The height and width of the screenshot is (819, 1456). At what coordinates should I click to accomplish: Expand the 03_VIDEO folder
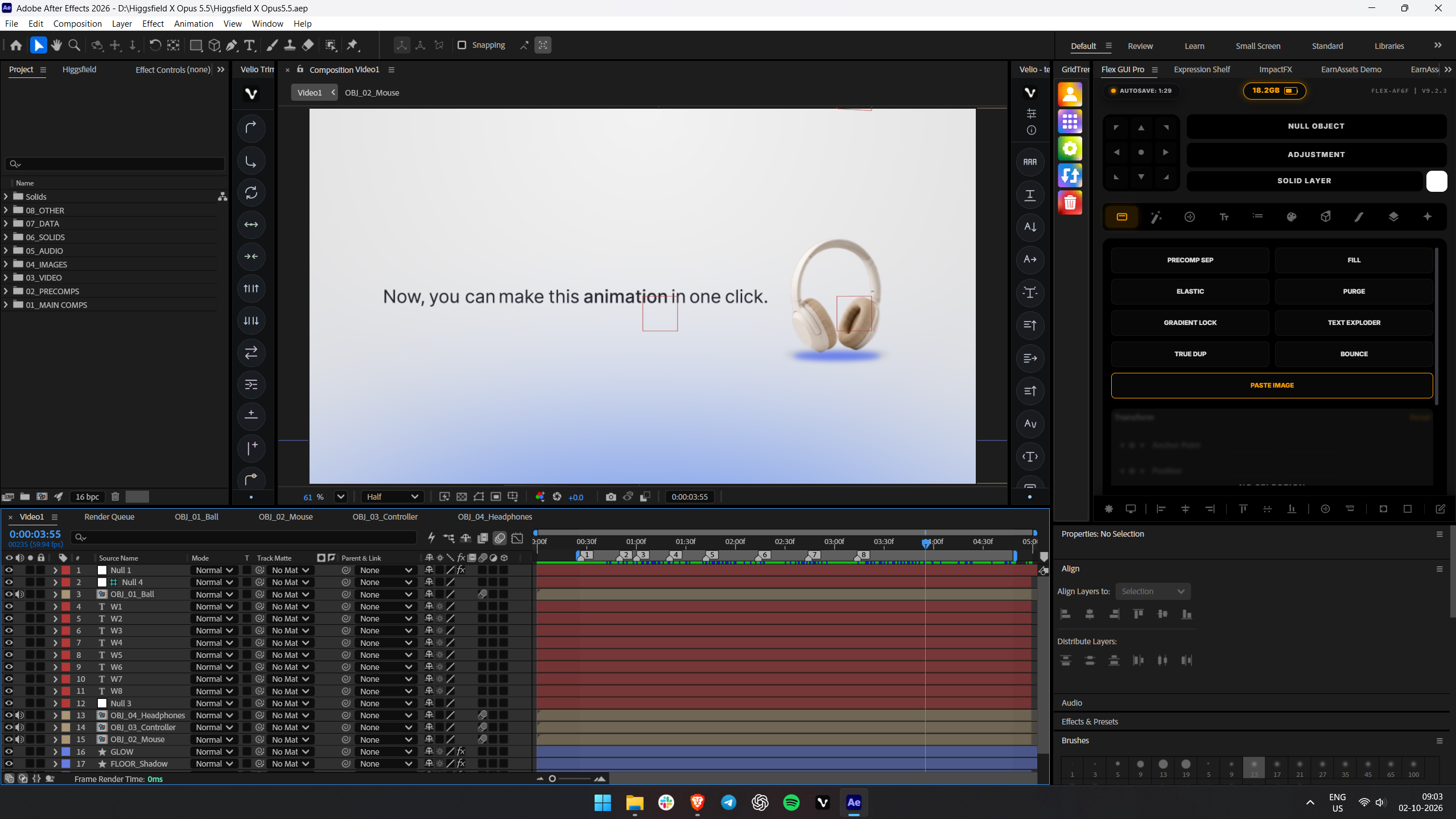6,278
